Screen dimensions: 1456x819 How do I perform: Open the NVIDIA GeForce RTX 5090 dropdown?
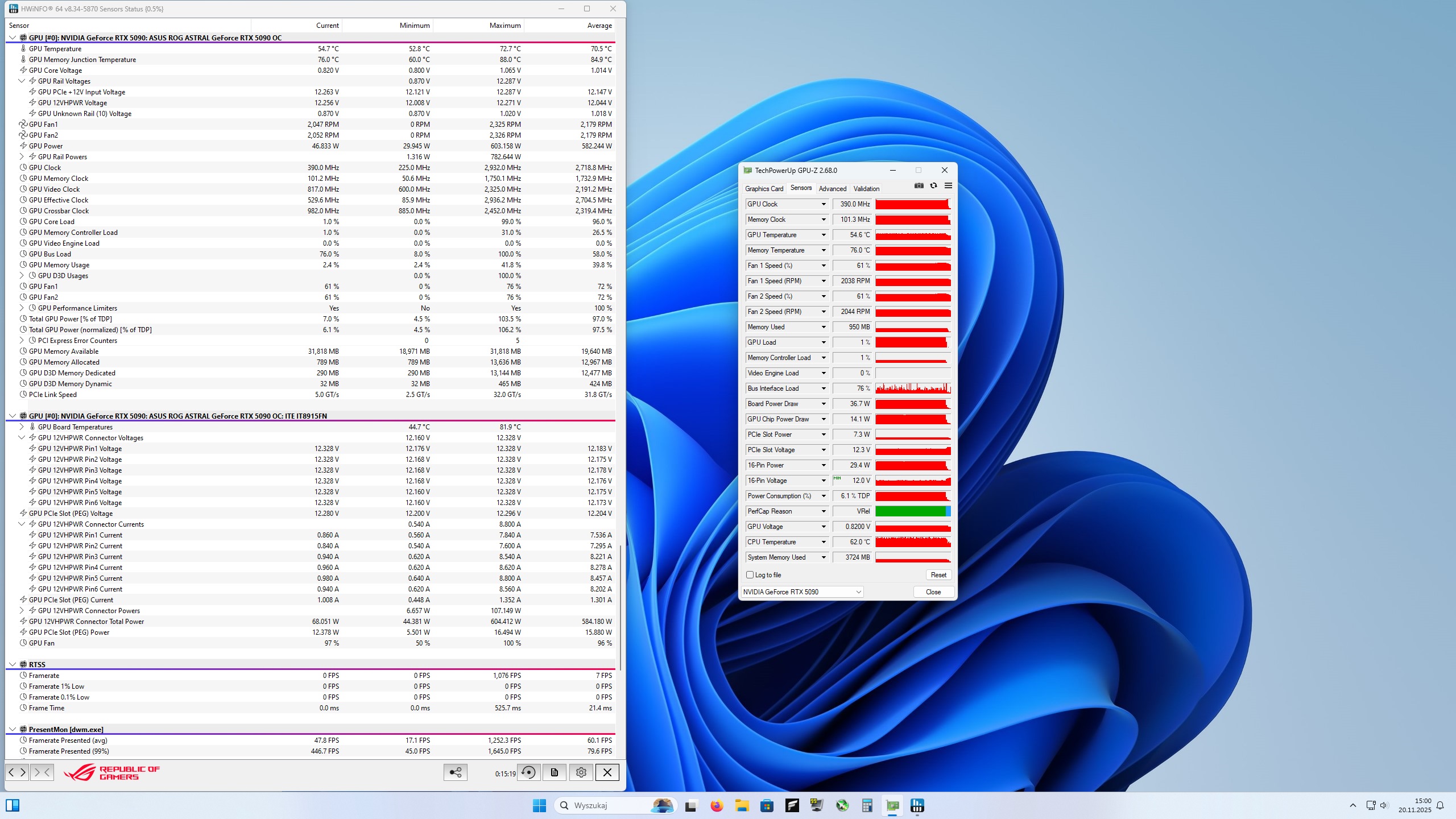click(802, 592)
